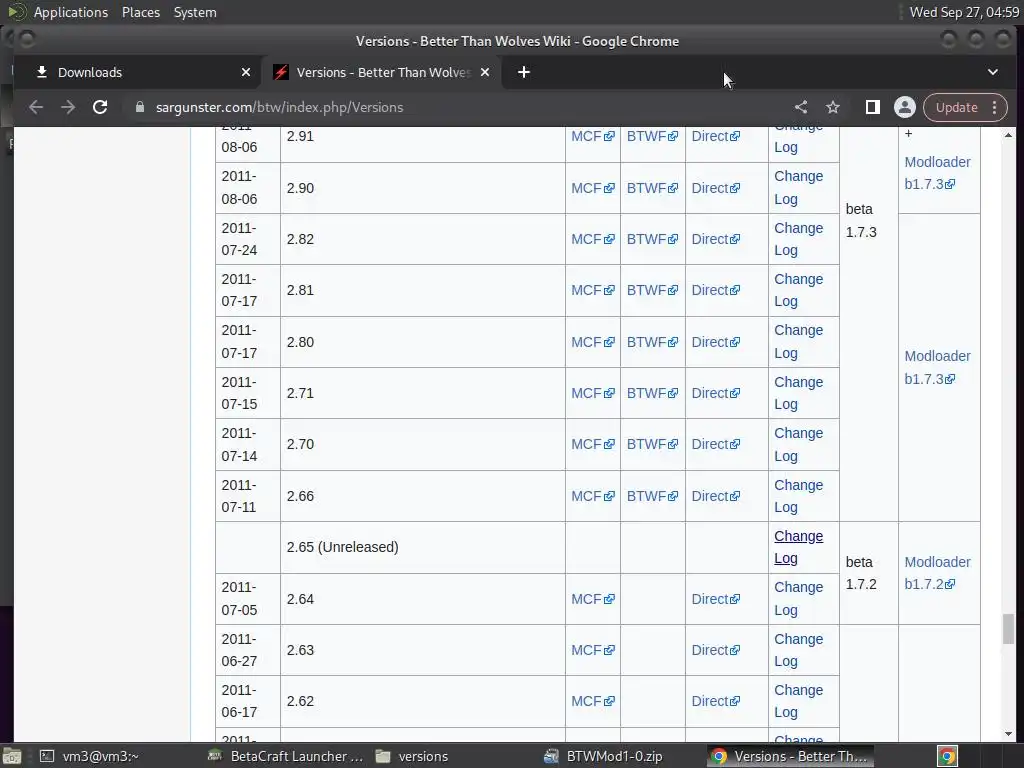The height and width of the screenshot is (768, 1024).
Task: Bookmark page with the star icon
Action: pyautogui.click(x=833, y=107)
